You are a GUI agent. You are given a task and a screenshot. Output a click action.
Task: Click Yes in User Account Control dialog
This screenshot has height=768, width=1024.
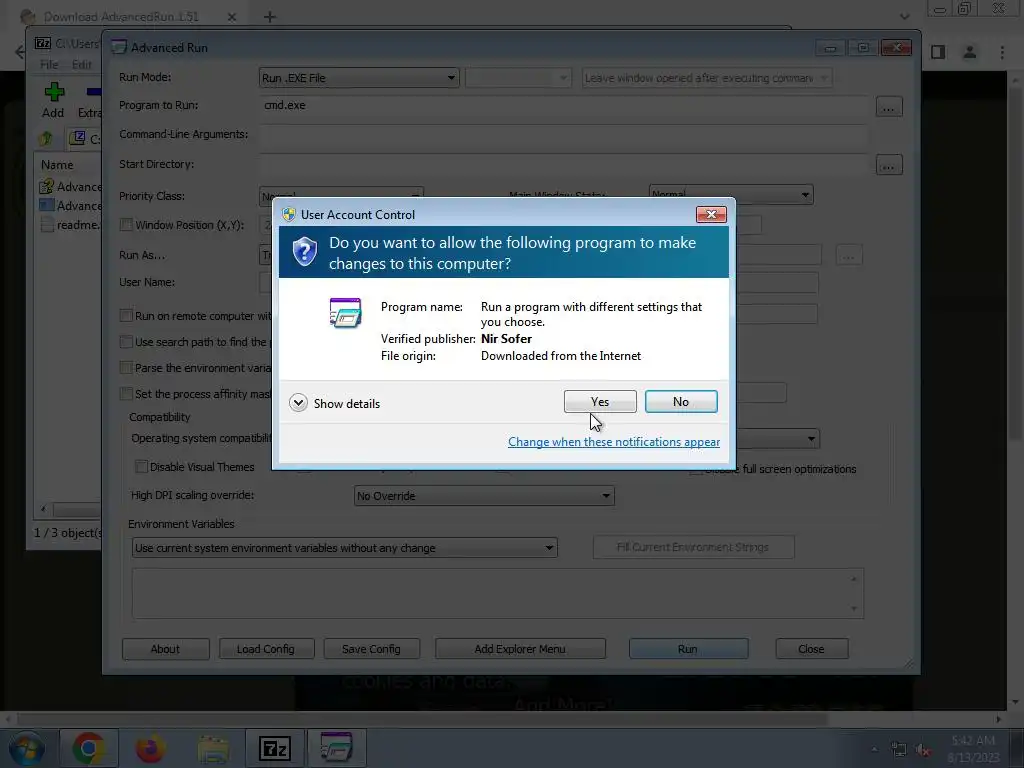(600, 402)
